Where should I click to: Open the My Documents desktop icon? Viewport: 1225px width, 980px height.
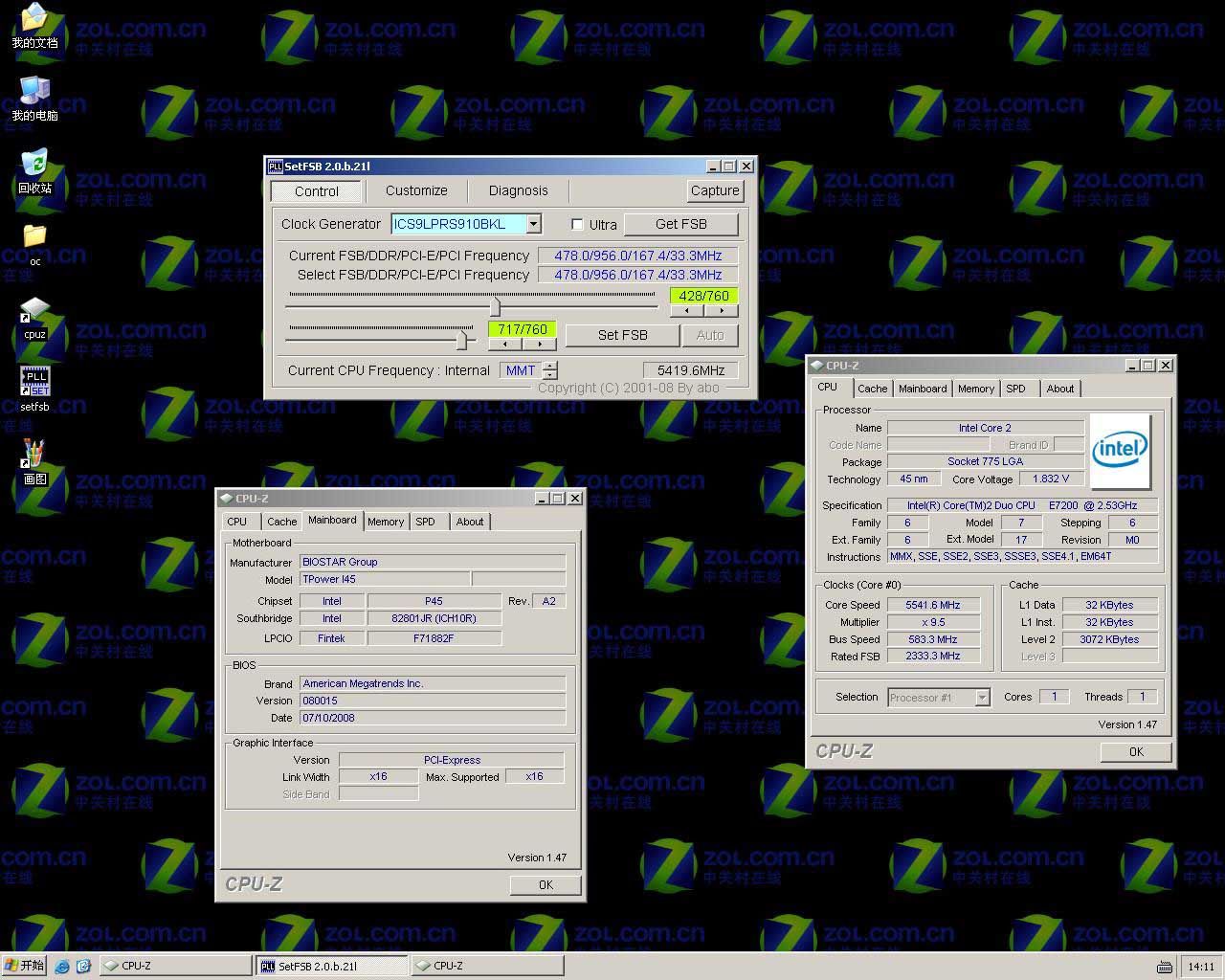34,26
